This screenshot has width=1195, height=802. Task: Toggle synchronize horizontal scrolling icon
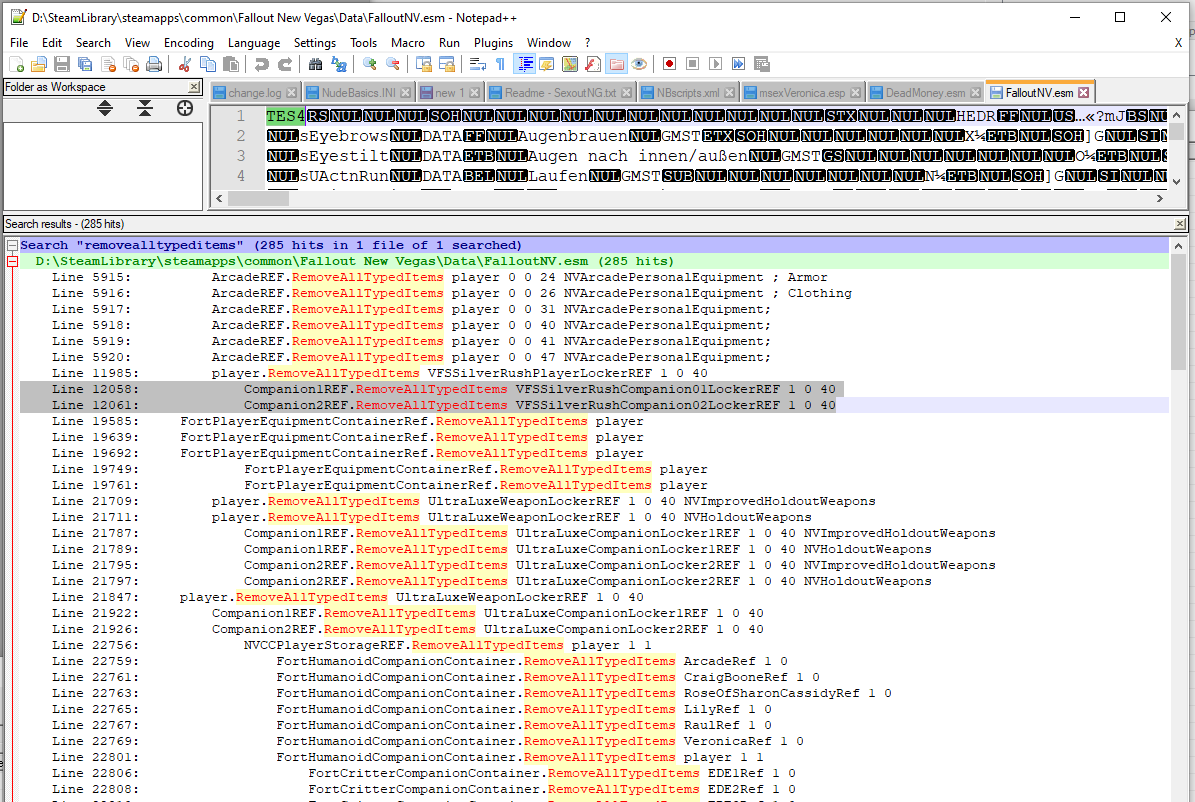447,64
